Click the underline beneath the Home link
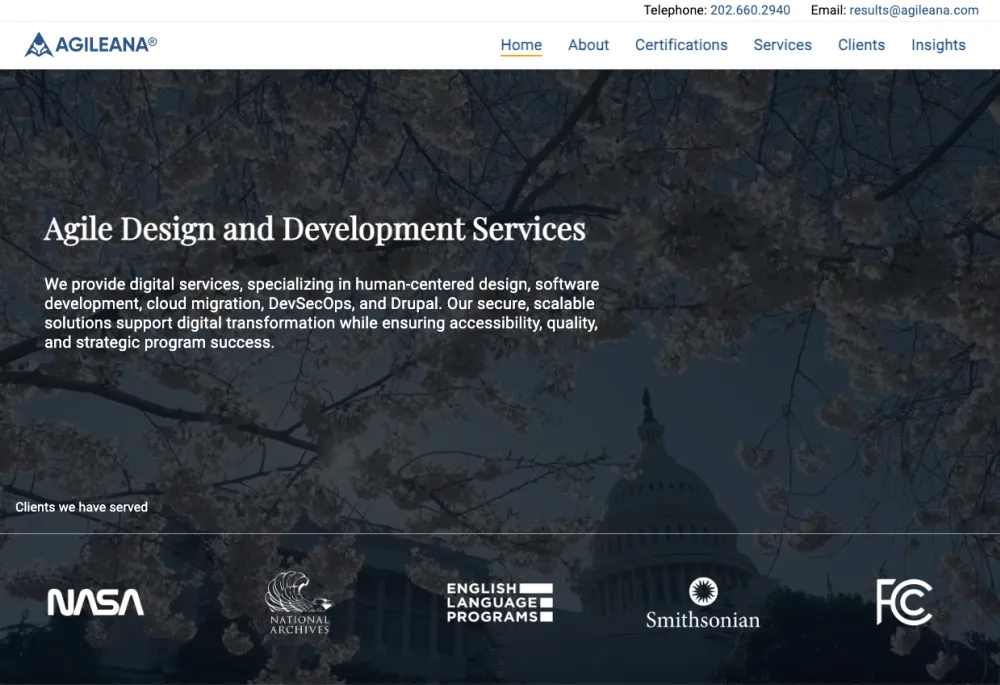The width and height of the screenshot is (1000, 685). pyautogui.click(x=521, y=56)
